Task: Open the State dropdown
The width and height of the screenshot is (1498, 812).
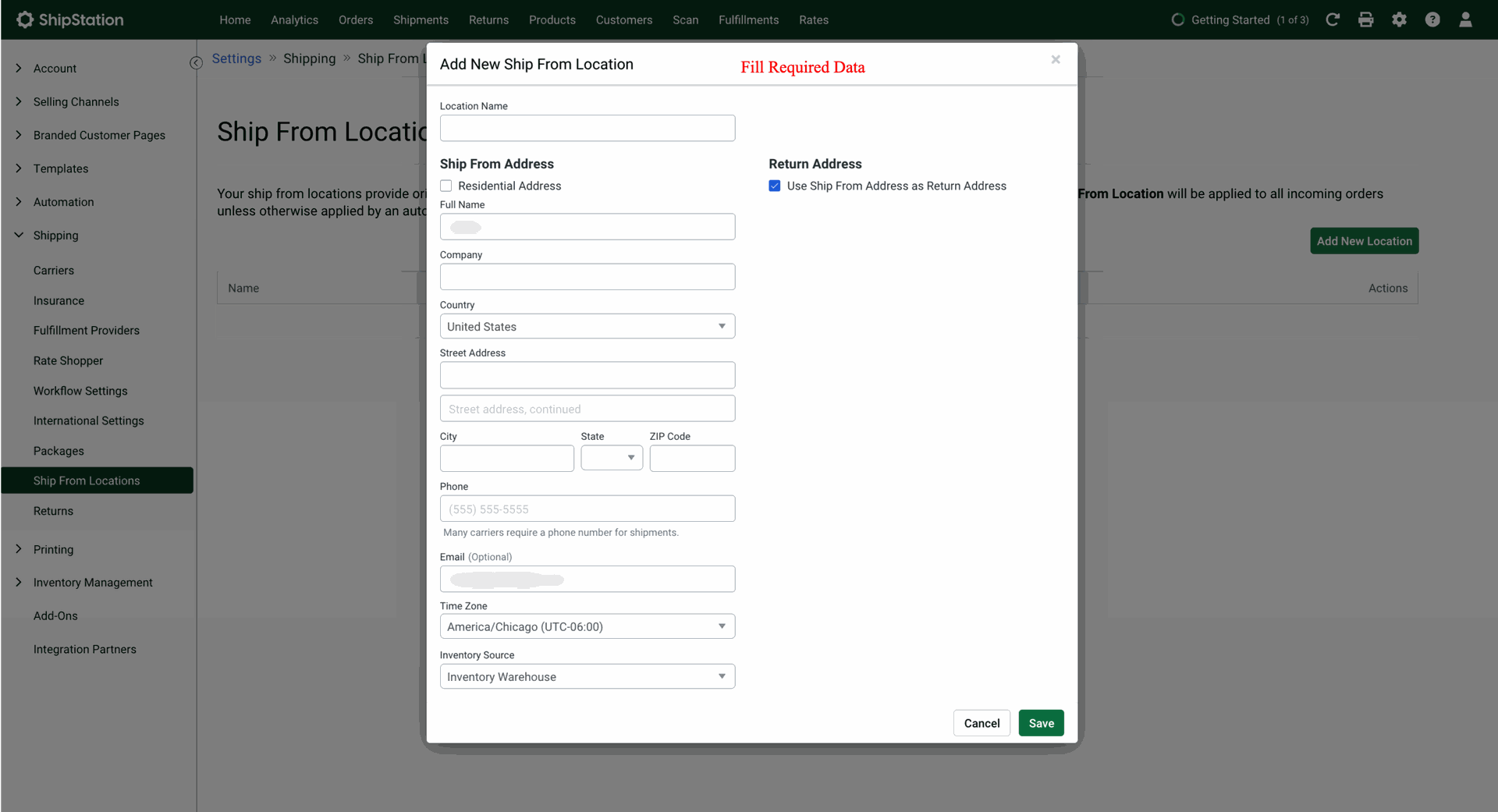Action: [x=611, y=458]
